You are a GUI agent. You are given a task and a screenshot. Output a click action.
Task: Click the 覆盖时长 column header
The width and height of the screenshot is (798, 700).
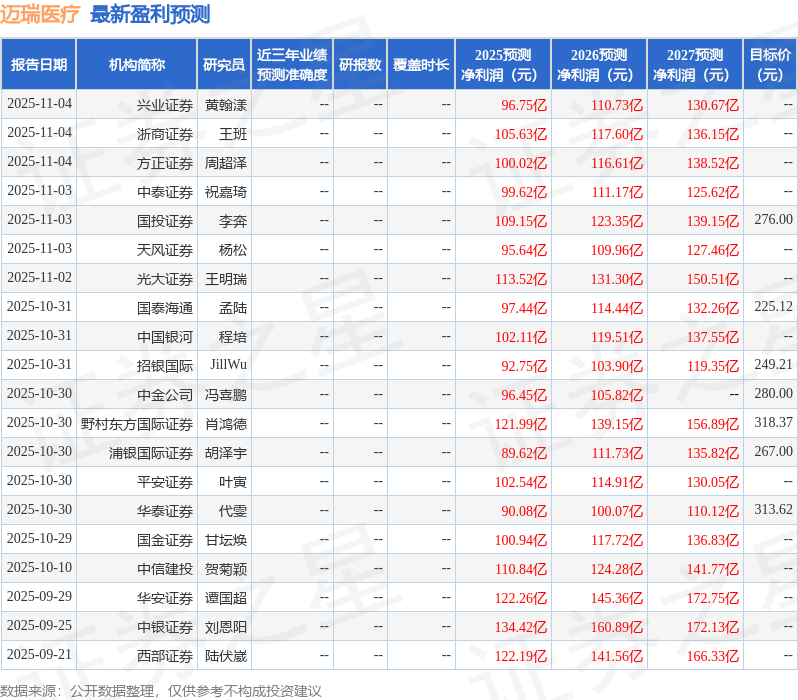coord(421,65)
